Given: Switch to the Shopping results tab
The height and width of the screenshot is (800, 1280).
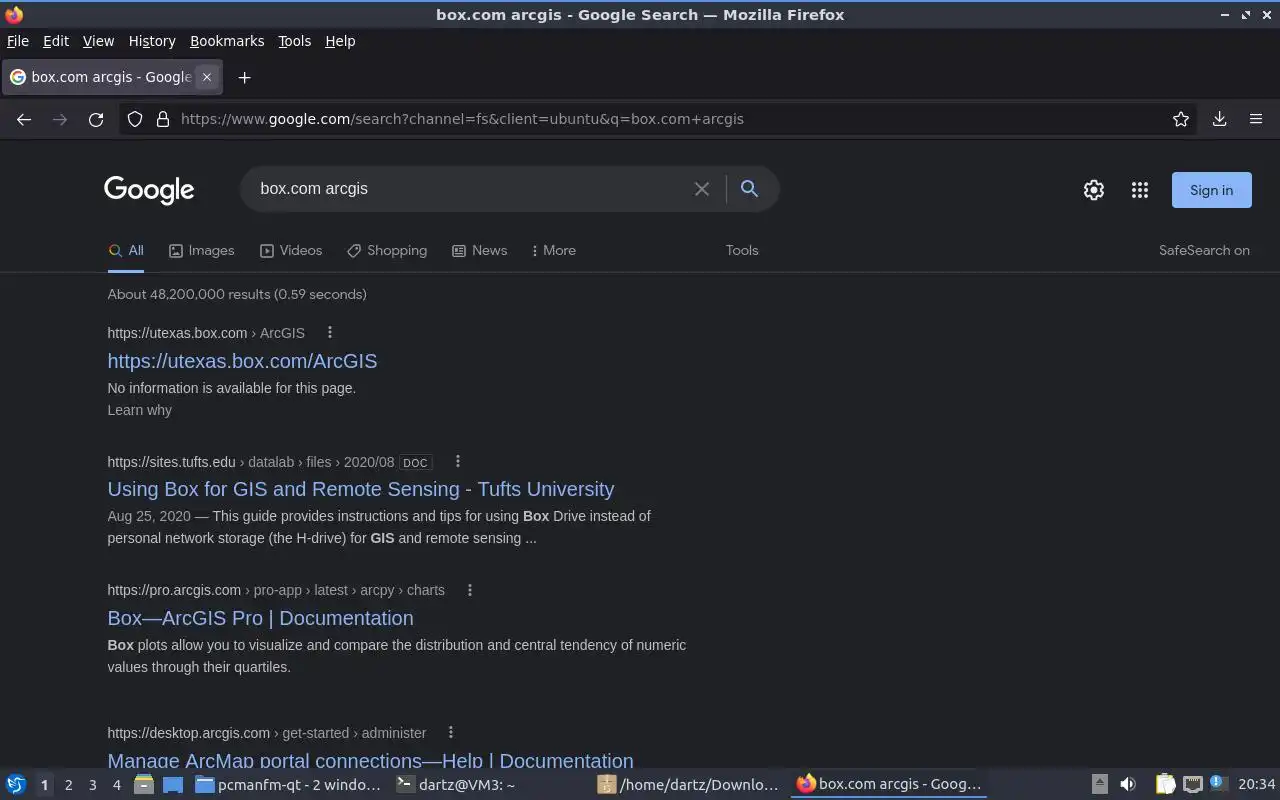Looking at the screenshot, I should click(387, 251).
